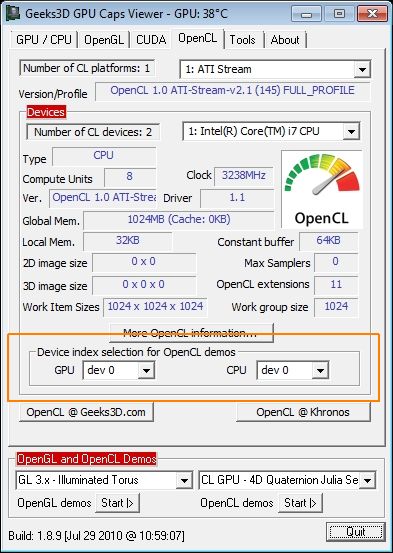Start the OpenCL demo
The width and height of the screenshot is (393, 553).
pos(300,503)
